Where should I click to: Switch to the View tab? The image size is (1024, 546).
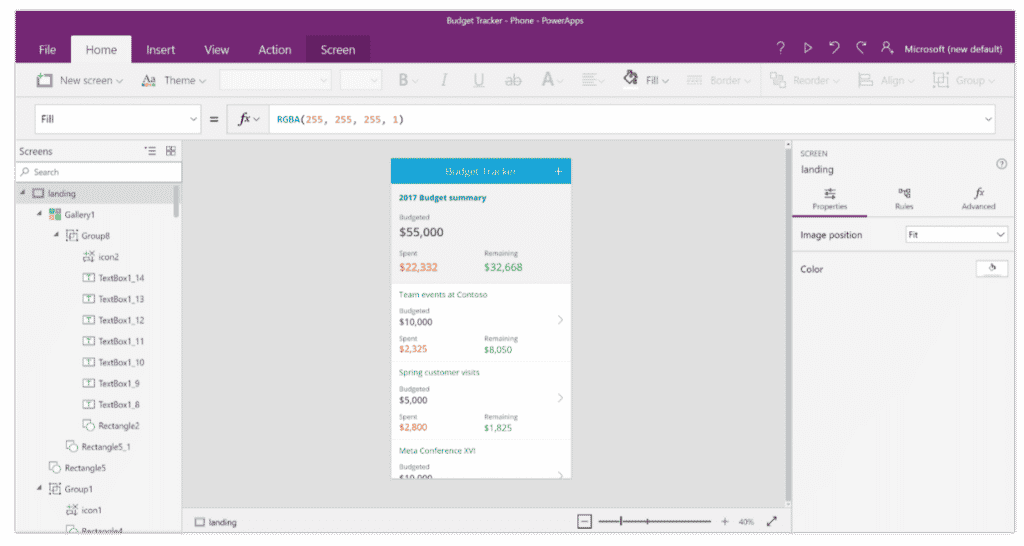pyautogui.click(x=216, y=50)
